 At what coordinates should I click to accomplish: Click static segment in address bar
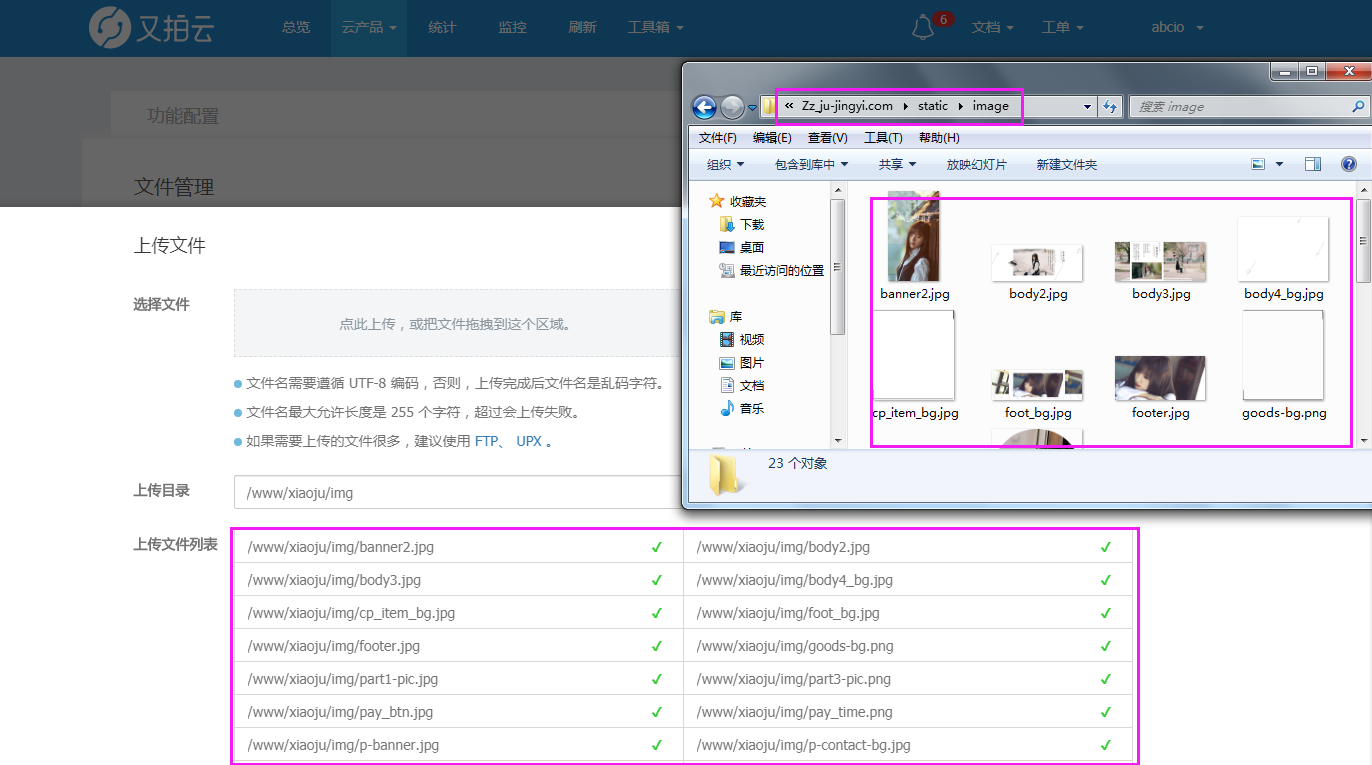coord(933,106)
